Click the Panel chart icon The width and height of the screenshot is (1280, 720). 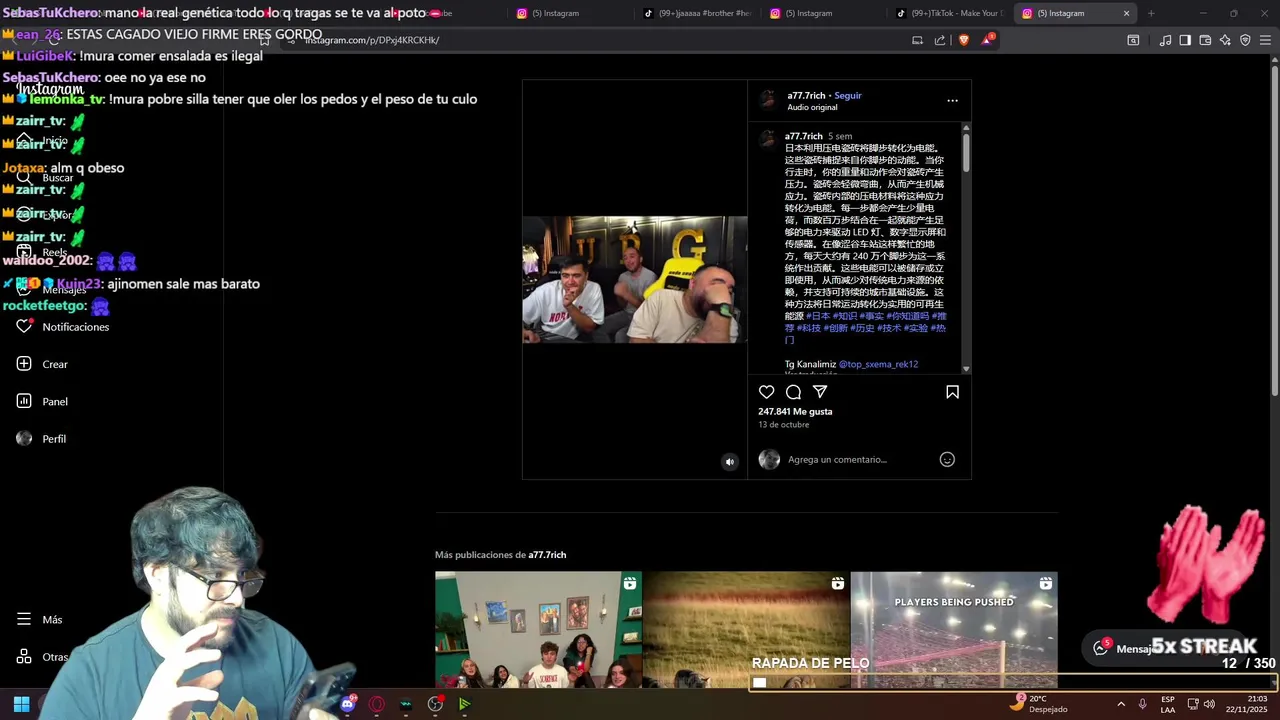(x=24, y=401)
